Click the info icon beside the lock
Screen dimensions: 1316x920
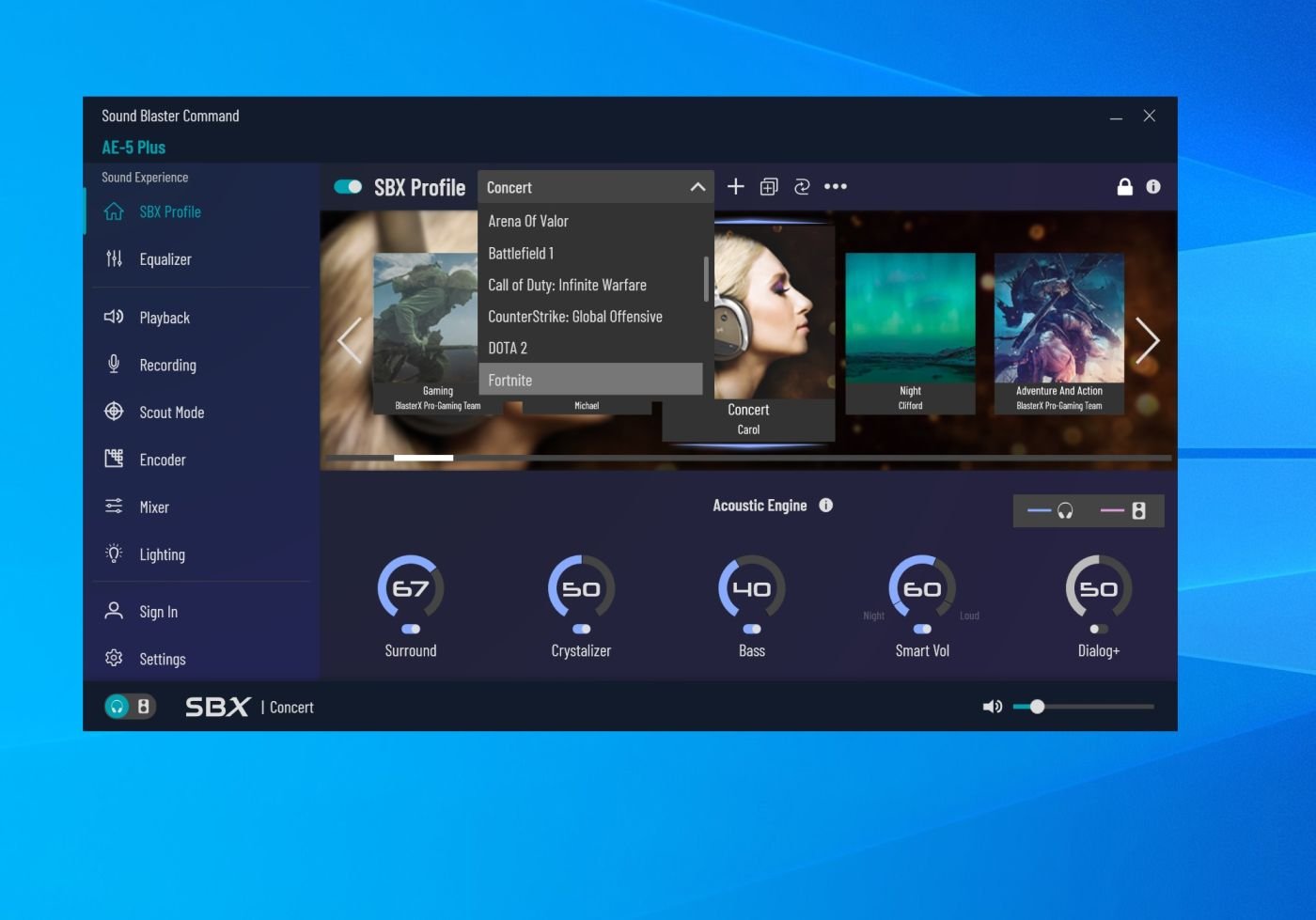1153,187
